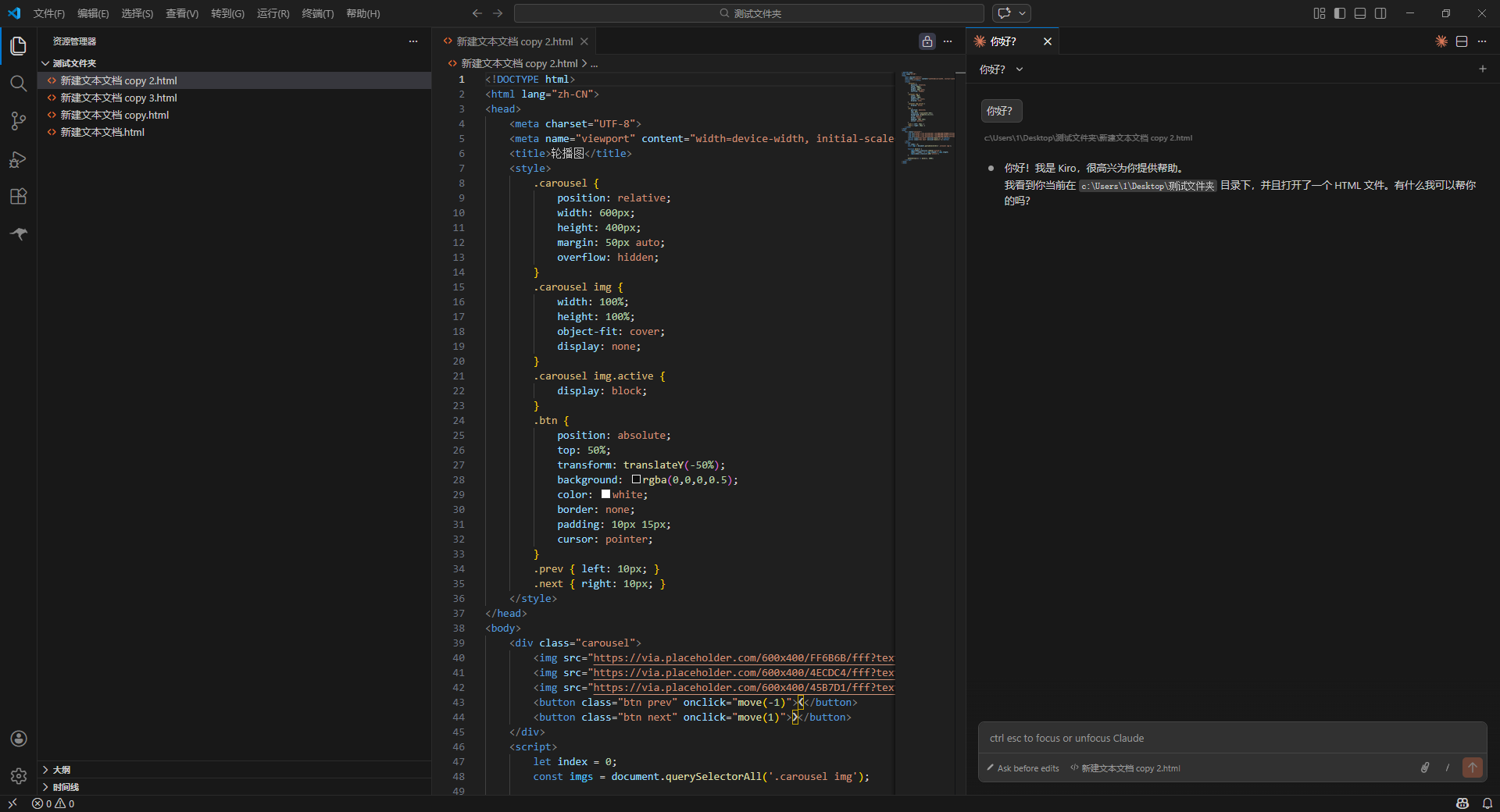Start a new chat with plus icon
Image resolution: width=1500 pixels, height=812 pixels.
click(1483, 69)
